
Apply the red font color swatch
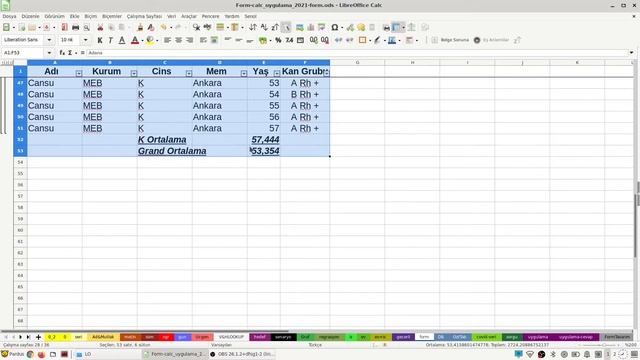click(135, 40)
